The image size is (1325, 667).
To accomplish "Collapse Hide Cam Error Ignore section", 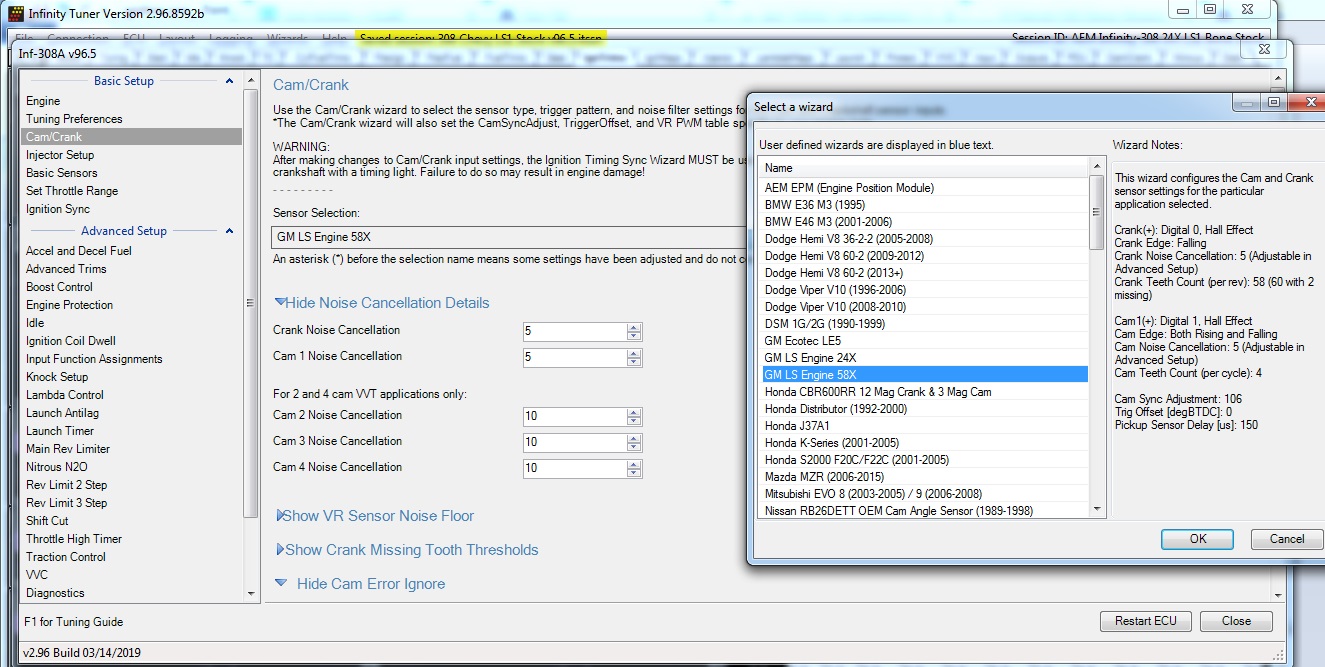I will [x=360, y=584].
